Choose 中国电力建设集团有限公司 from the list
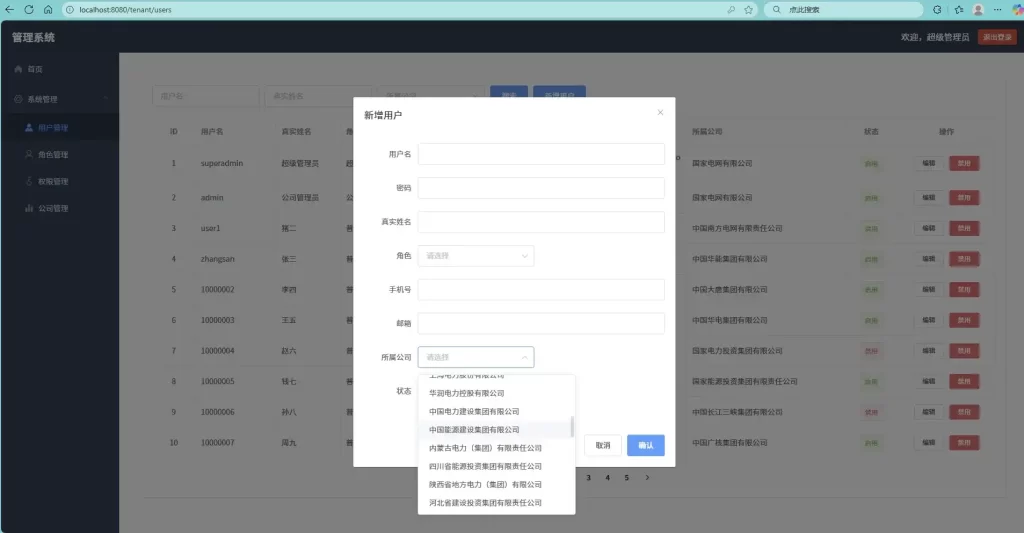Image resolution: width=1024 pixels, height=533 pixels. point(496,412)
